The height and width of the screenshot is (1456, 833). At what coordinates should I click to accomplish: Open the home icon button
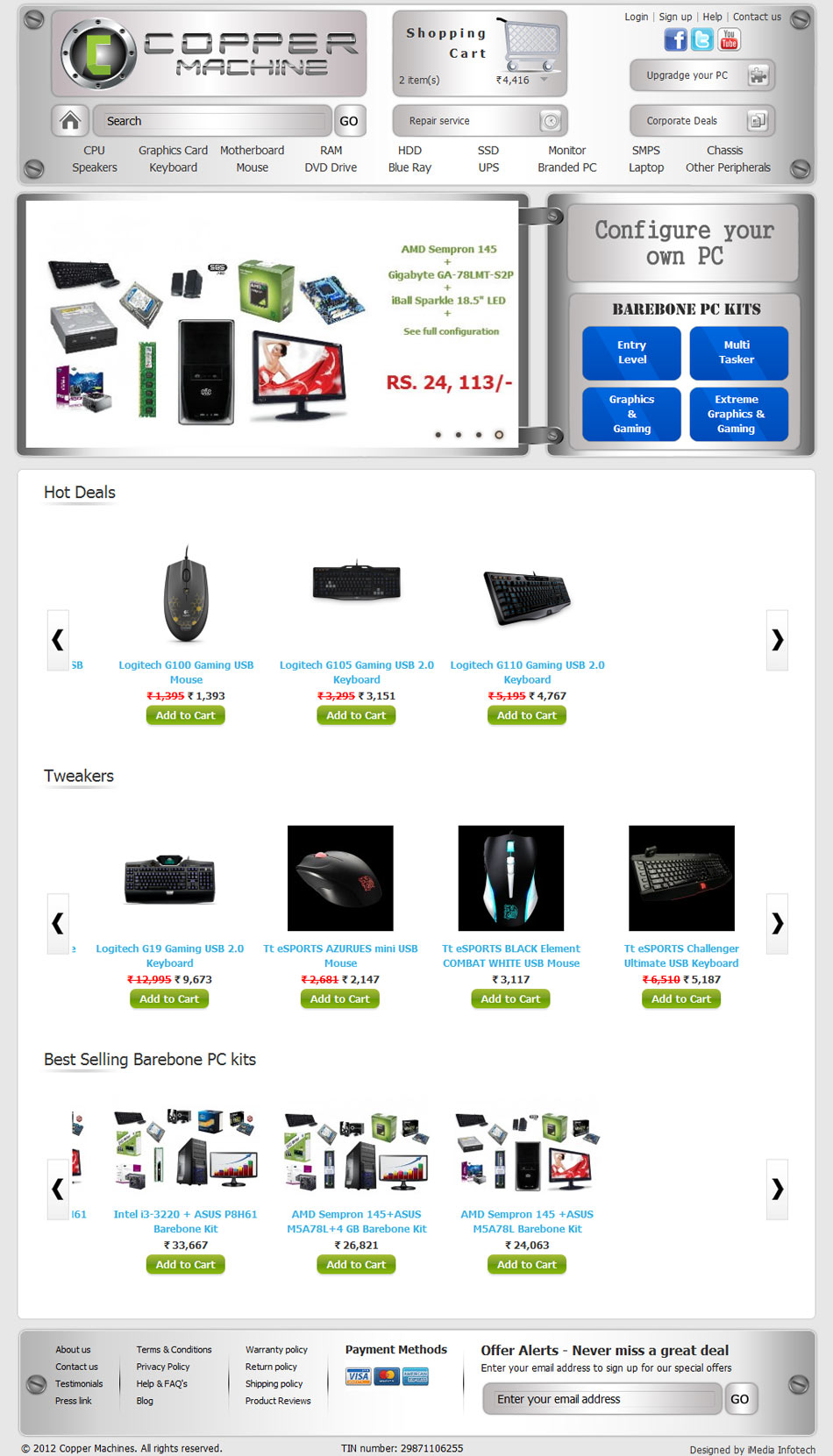pyautogui.click(x=71, y=120)
